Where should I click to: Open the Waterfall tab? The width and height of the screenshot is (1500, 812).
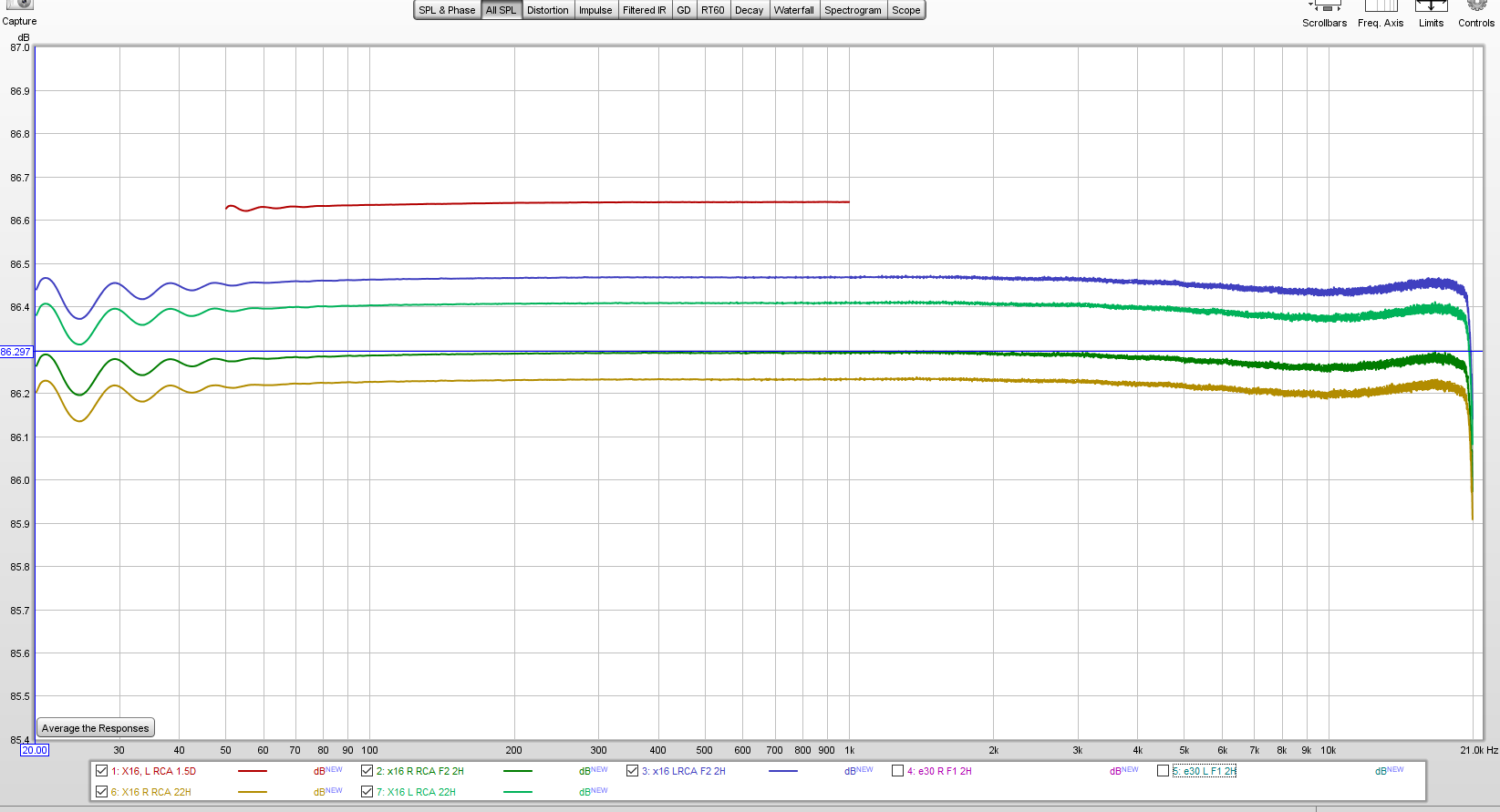pyautogui.click(x=793, y=10)
